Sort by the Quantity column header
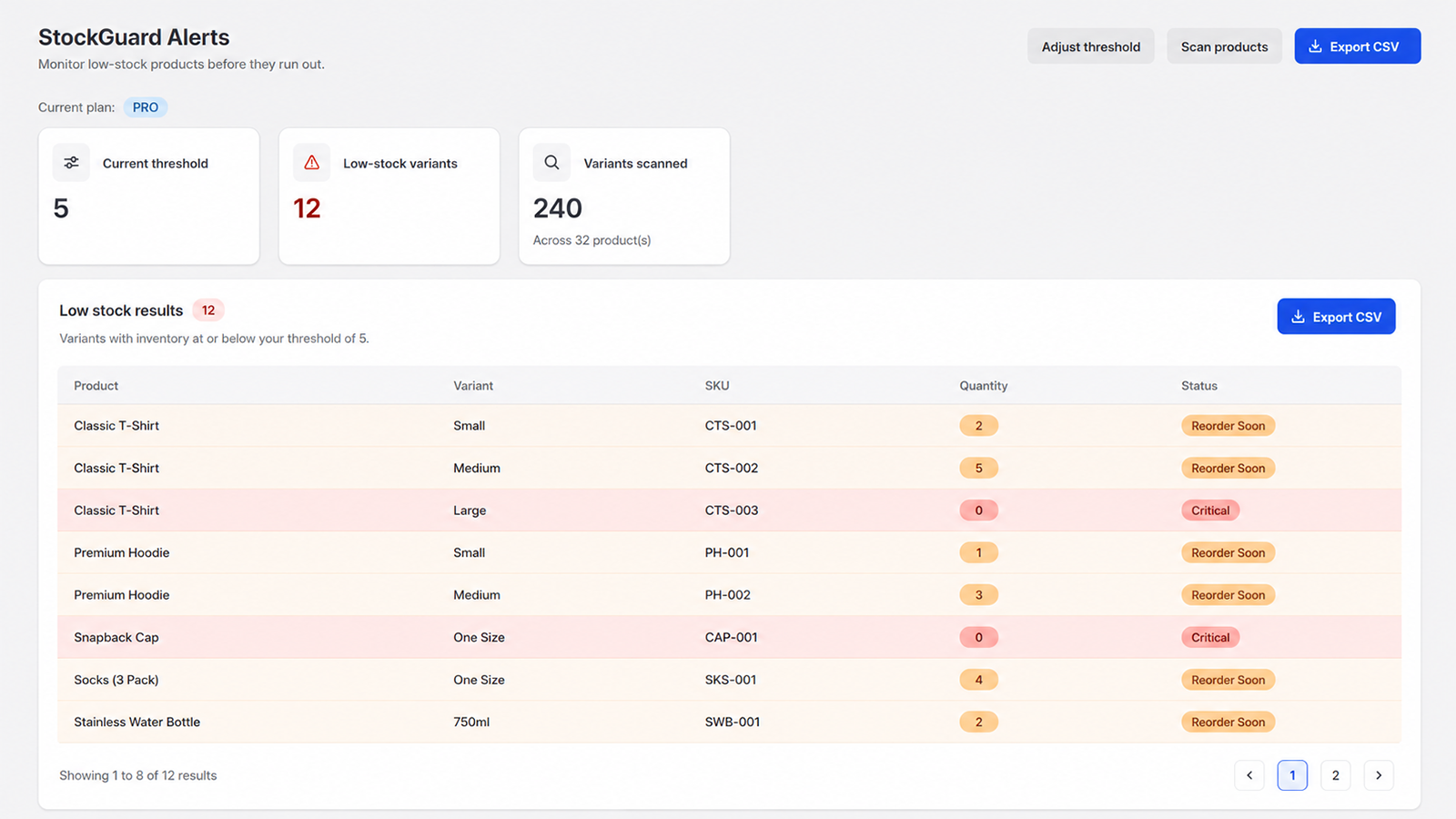Image resolution: width=1456 pixels, height=819 pixels. pyautogui.click(x=983, y=386)
